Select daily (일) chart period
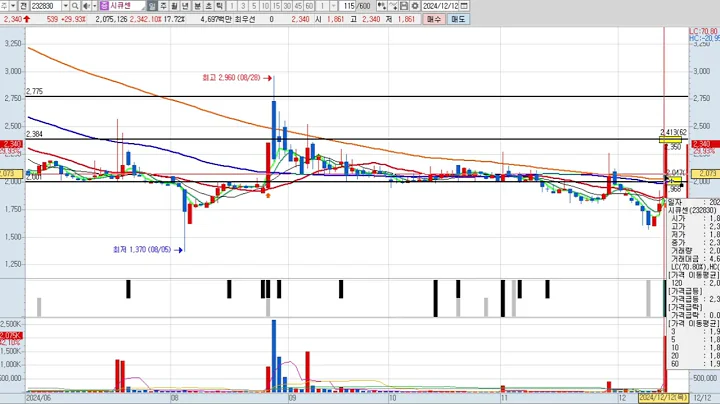The image size is (720, 404). click(152, 6)
